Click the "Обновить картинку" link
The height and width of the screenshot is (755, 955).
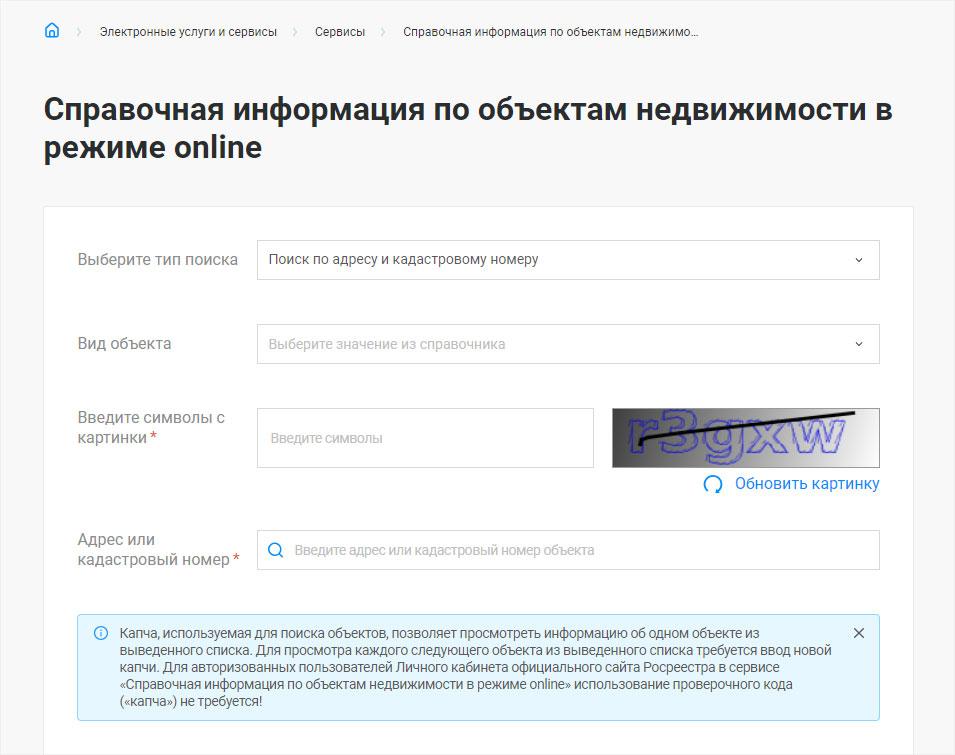(807, 484)
